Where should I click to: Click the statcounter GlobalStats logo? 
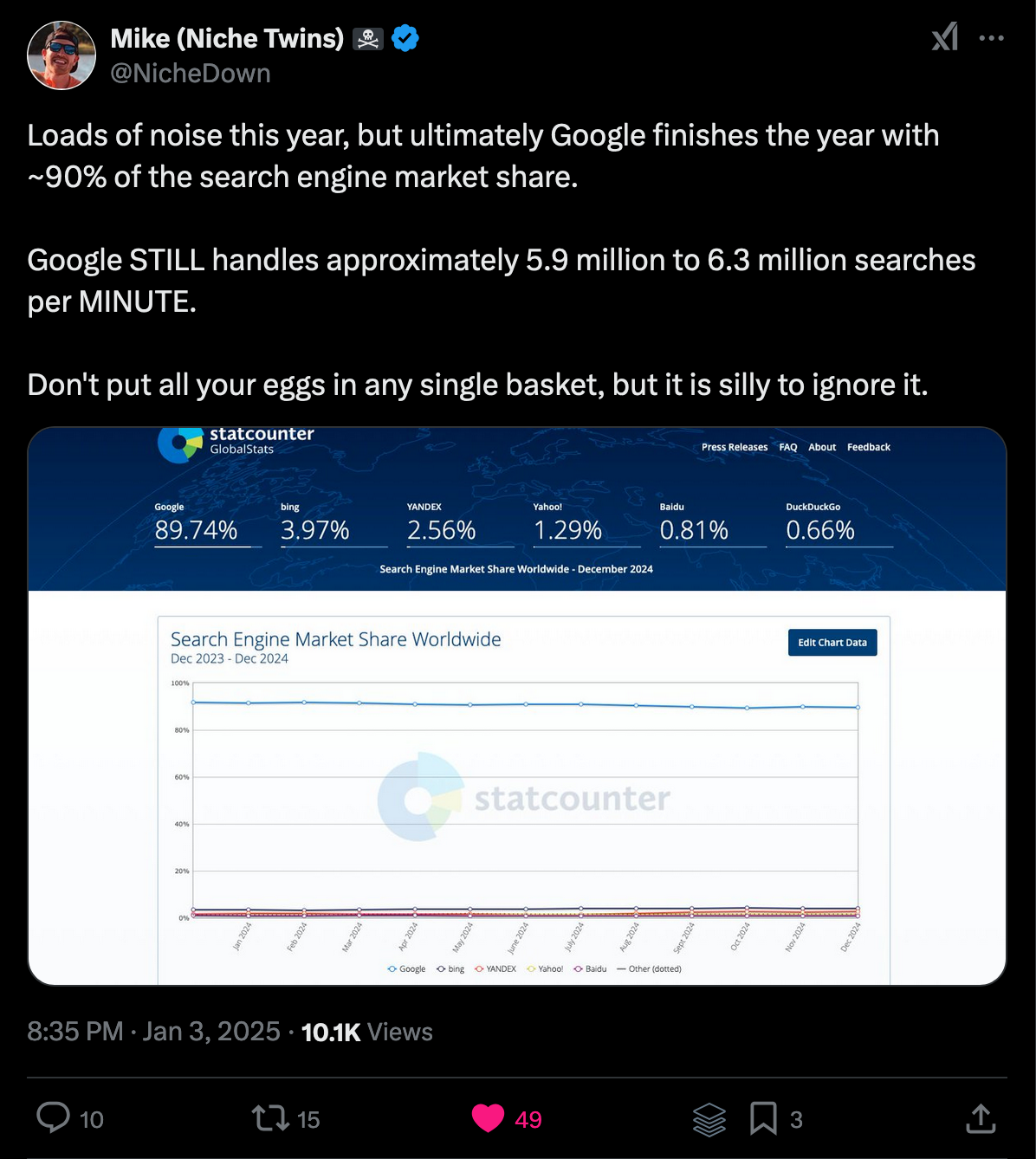tap(236, 441)
